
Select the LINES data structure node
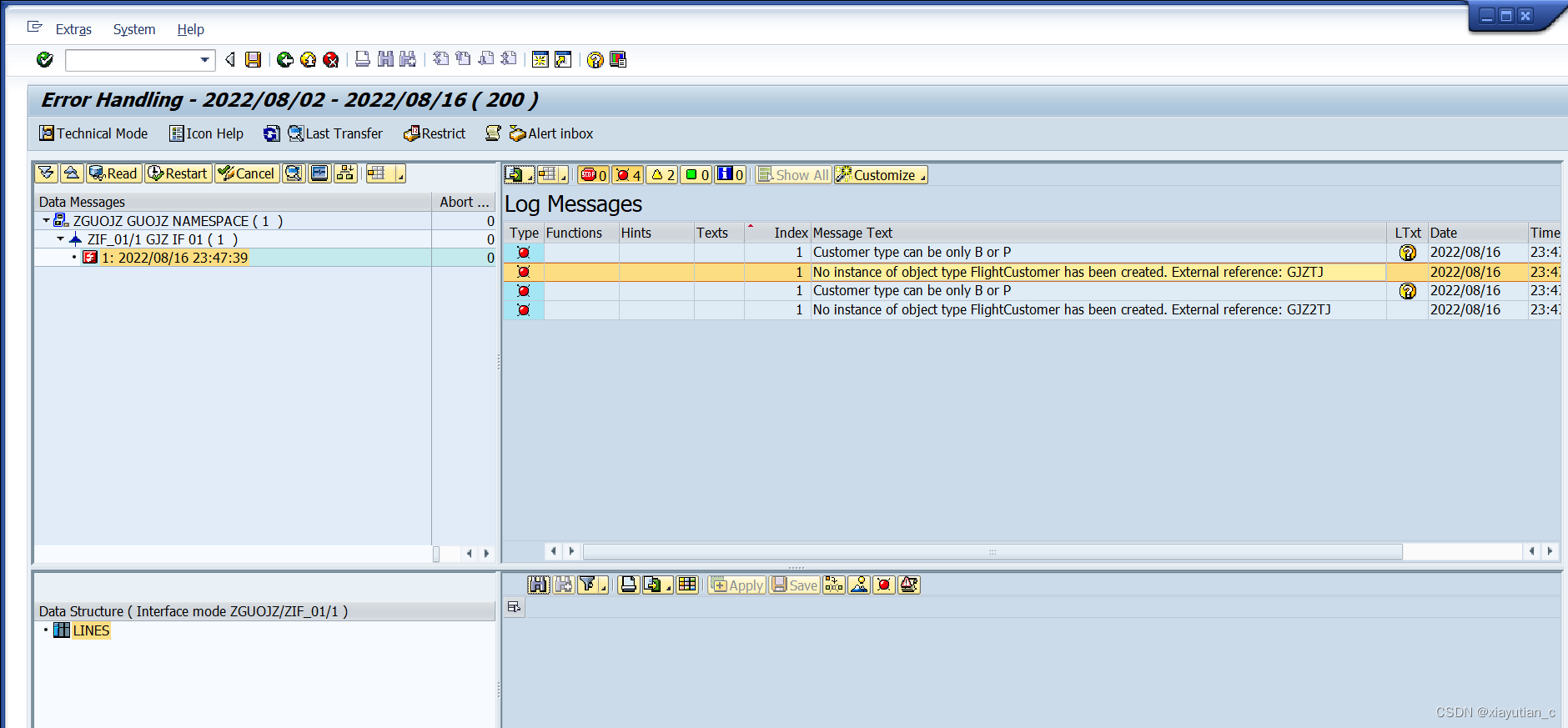tap(91, 630)
